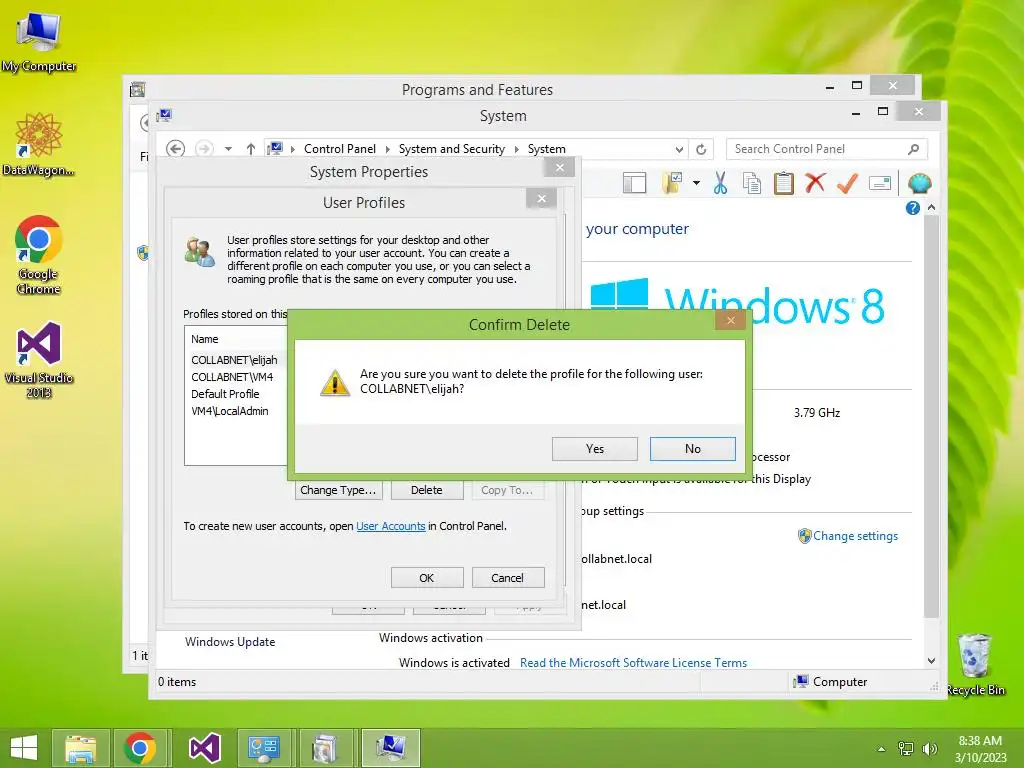Select the COLLABNET\VM4 profile
Screen dimensions: 1024x768
tap(232, 377)
